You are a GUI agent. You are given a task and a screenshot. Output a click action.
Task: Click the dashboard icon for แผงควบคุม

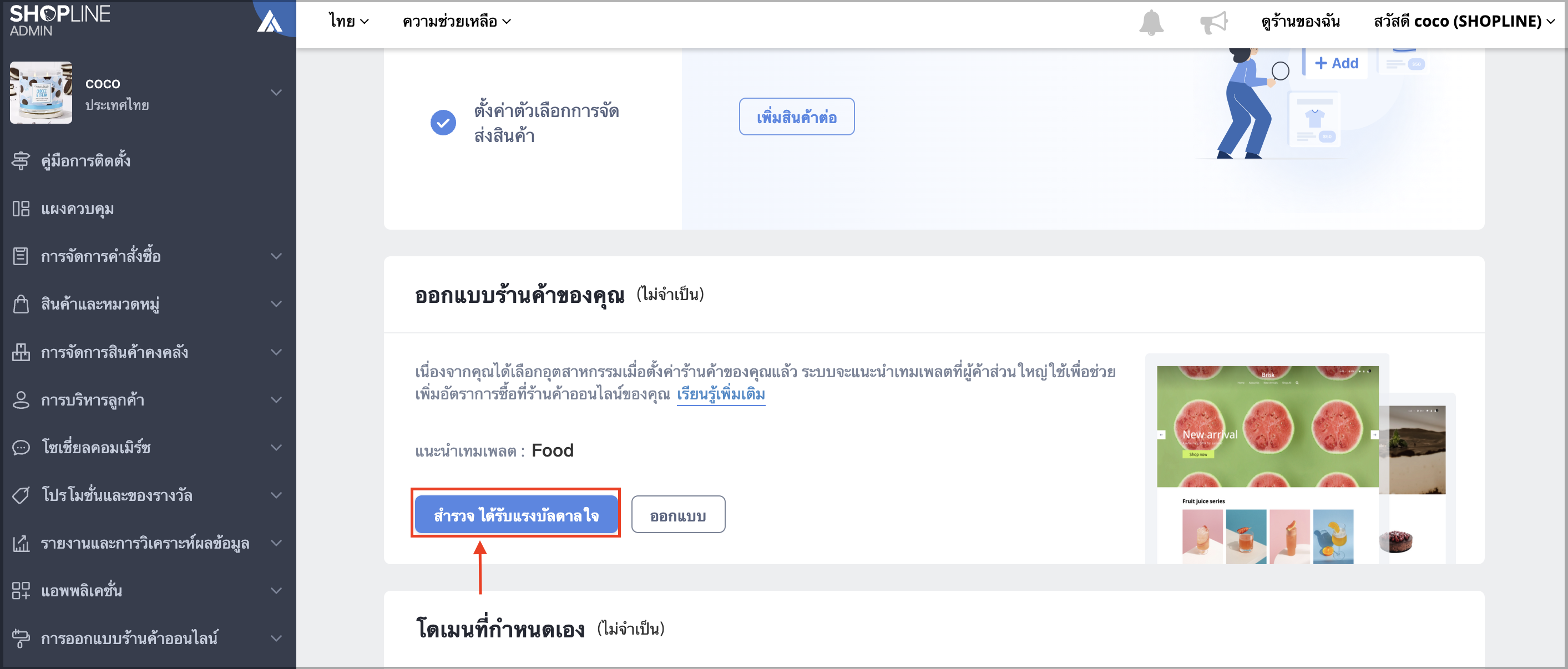(21, 209)
